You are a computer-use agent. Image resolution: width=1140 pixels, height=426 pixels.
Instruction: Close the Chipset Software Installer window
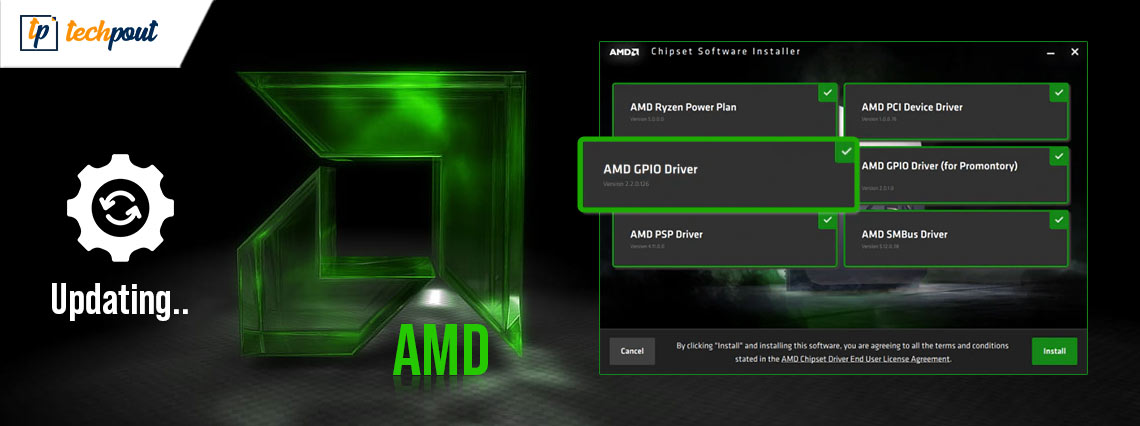1075,52
